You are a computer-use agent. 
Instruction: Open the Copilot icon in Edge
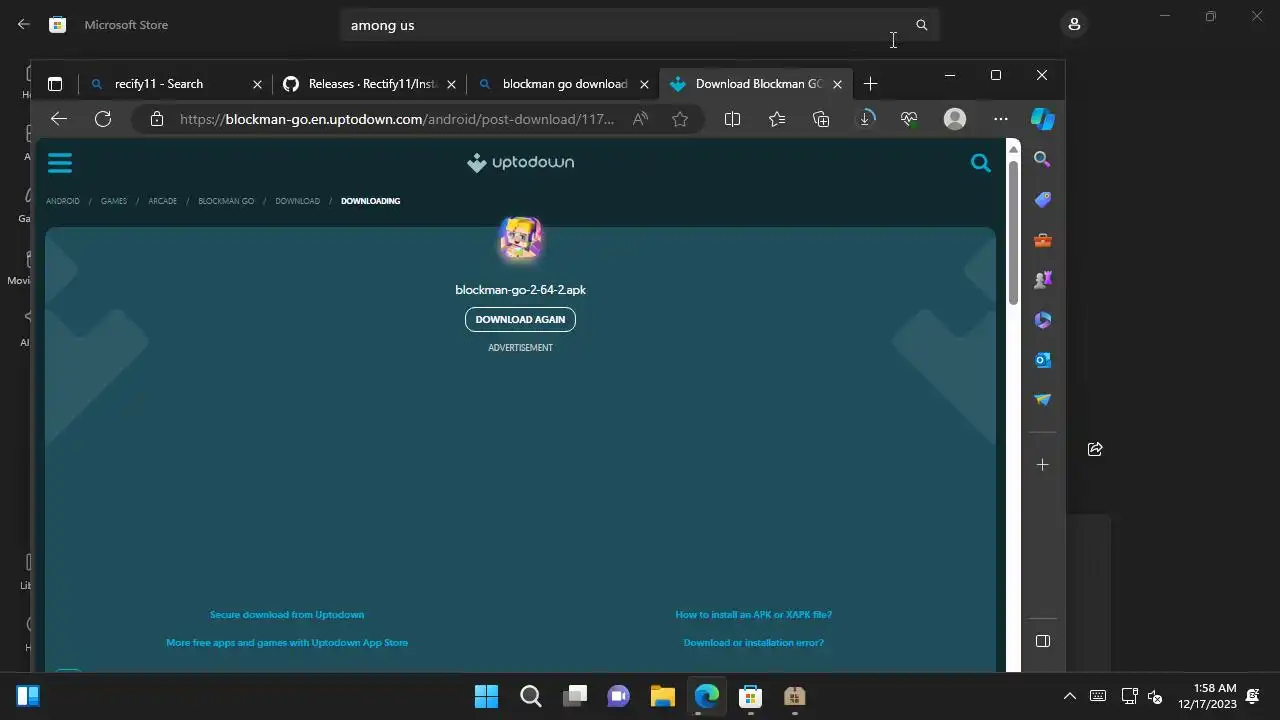[1042, 119]
